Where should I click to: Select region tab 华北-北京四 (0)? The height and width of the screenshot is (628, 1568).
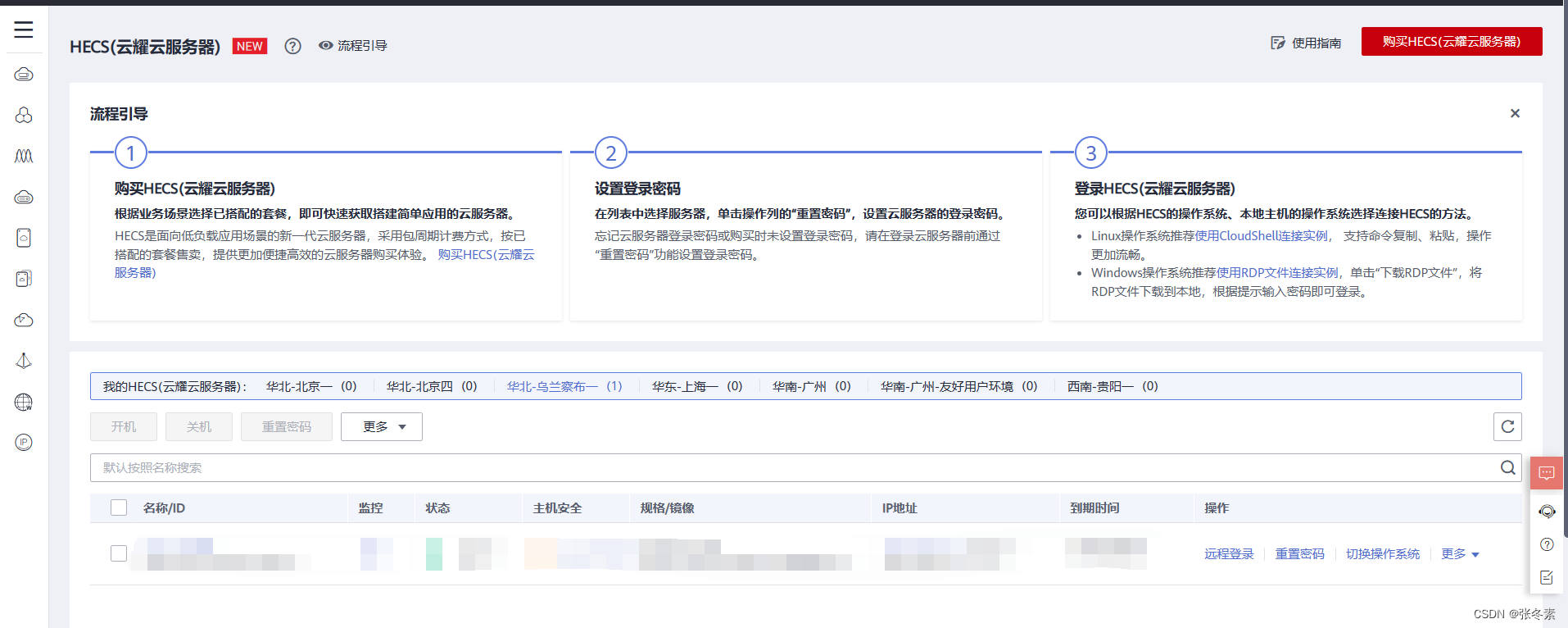[x=432, y=386]
